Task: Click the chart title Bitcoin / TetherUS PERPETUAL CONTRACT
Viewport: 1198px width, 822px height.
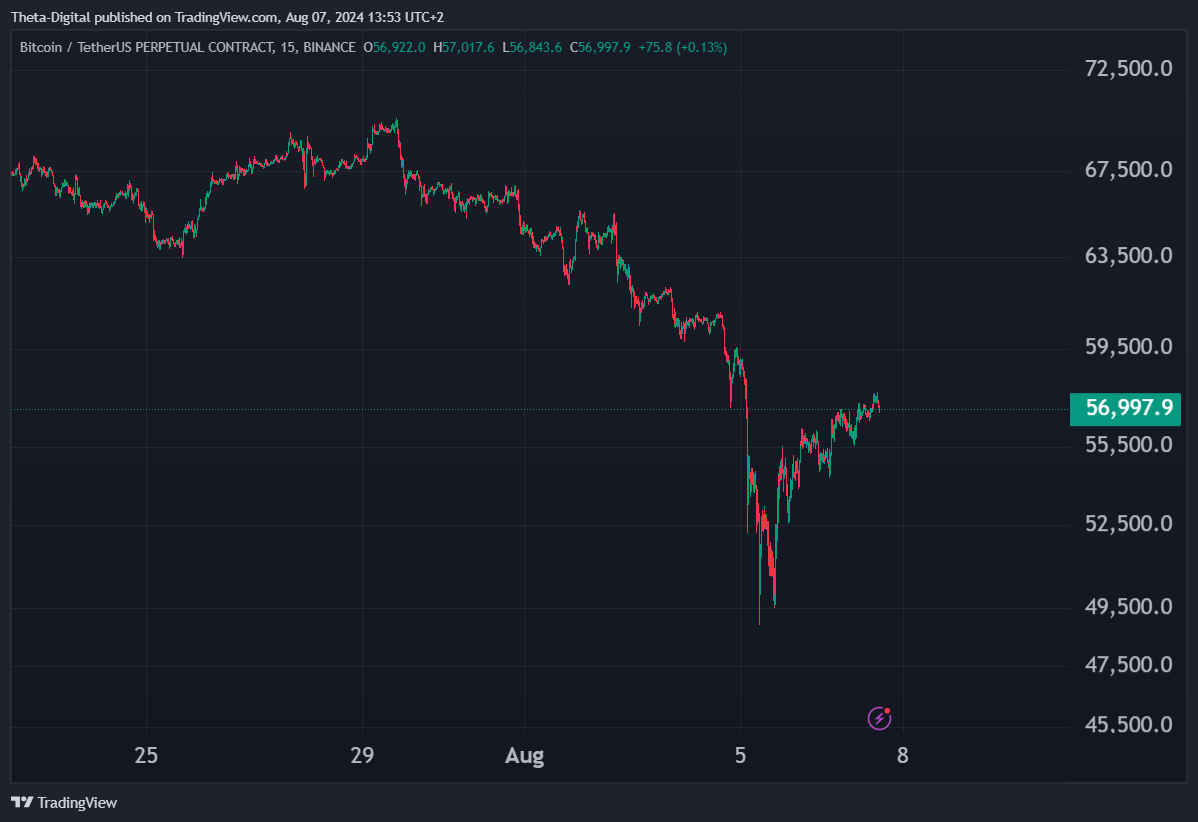Action: click(x=147, y=47)
